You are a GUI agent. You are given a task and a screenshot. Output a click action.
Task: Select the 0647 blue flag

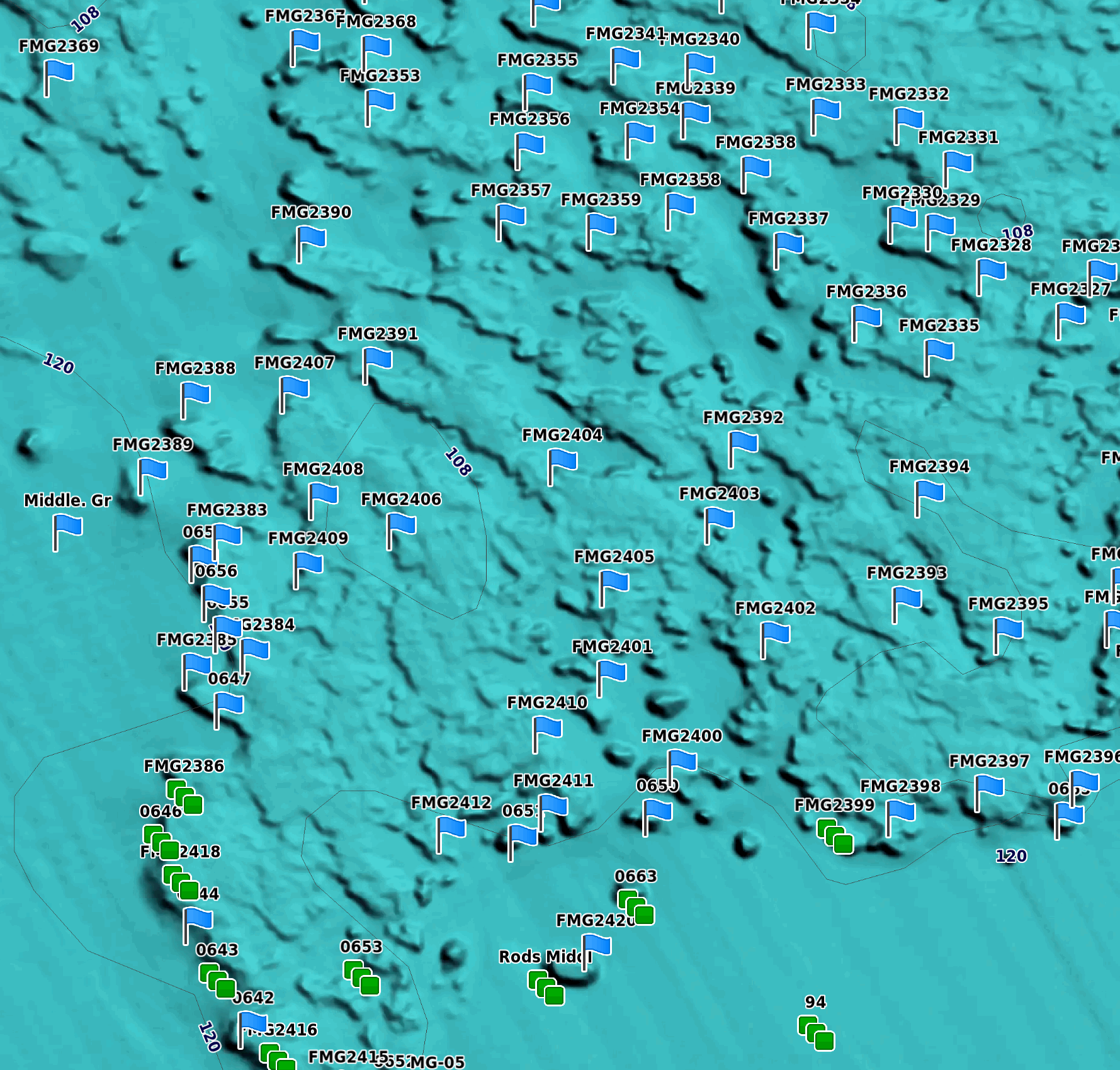pyautogui.click(x=229, y=710)
